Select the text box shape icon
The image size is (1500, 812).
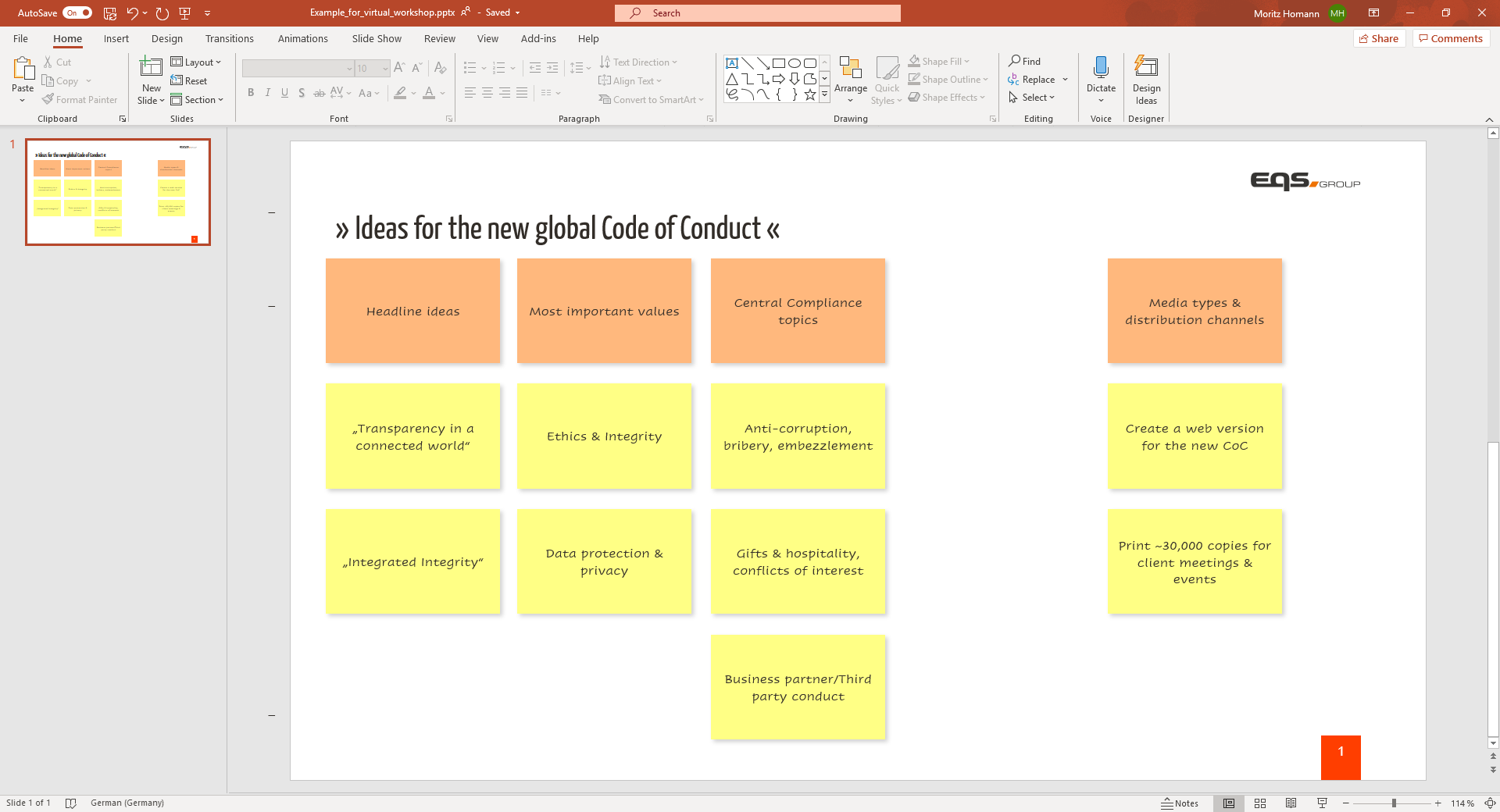tap(732, 63)
